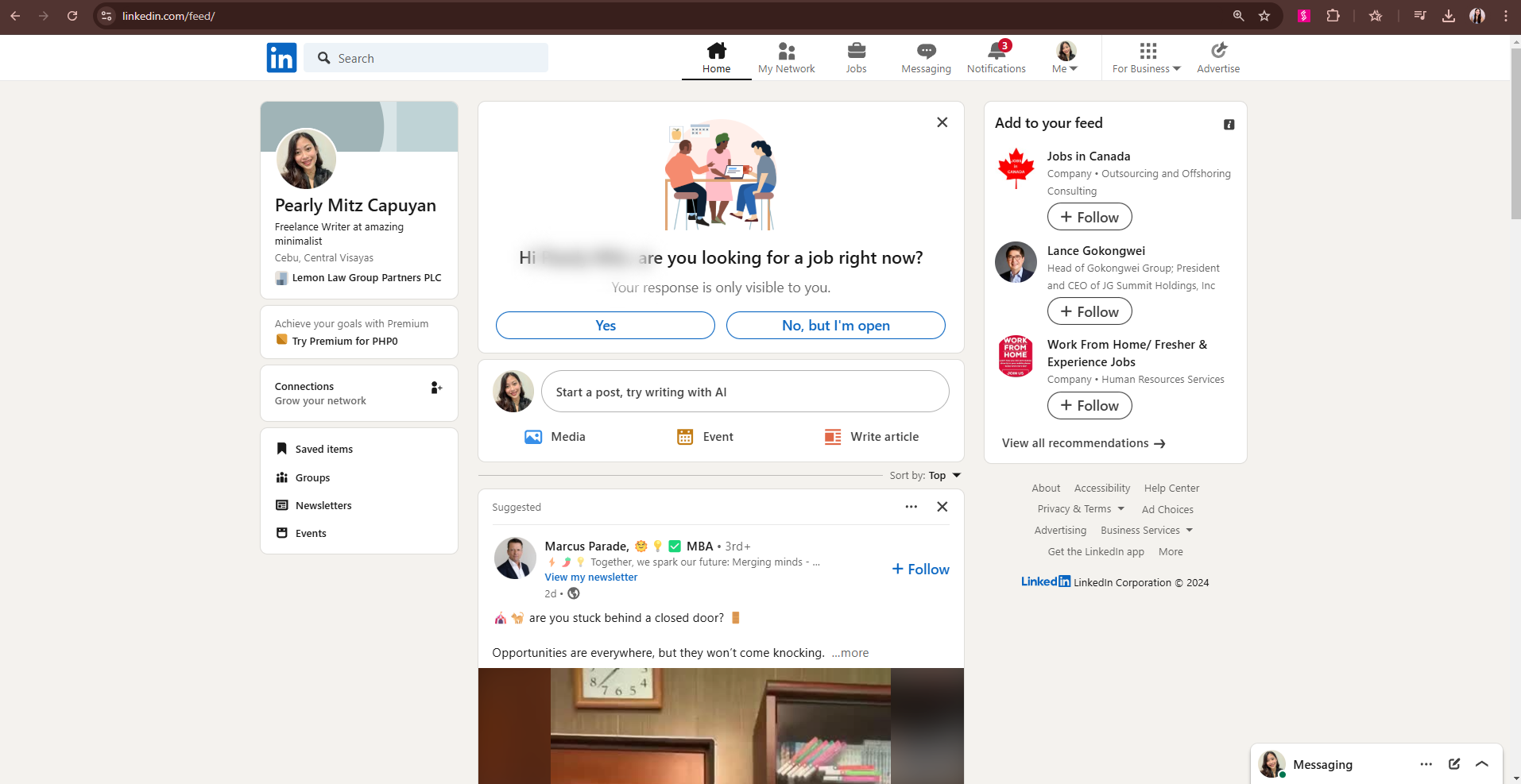Open the Home tab

(716, 58)
